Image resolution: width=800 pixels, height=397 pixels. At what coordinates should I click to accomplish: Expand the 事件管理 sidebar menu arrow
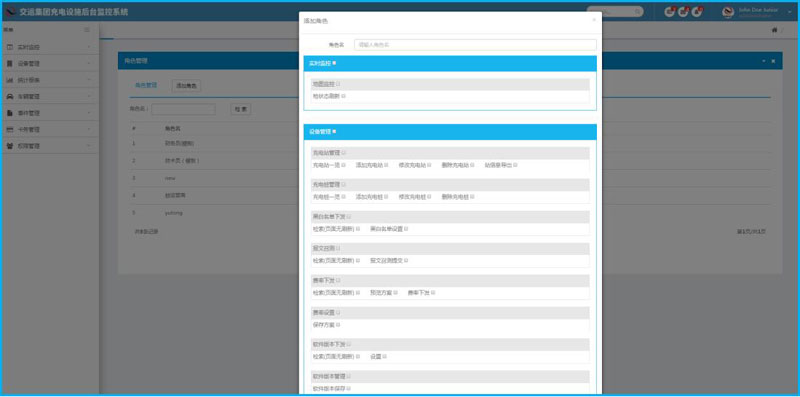[x=89, y=113]
